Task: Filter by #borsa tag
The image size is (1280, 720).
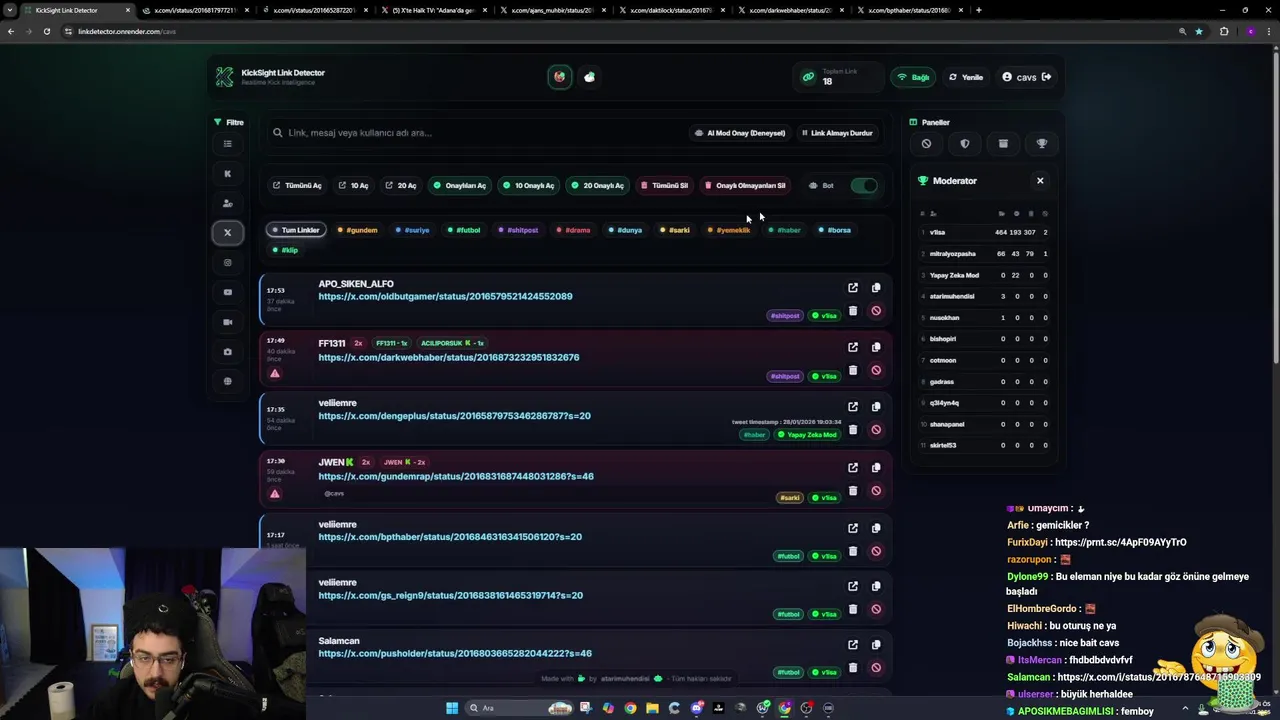Action: pos(835,230)
